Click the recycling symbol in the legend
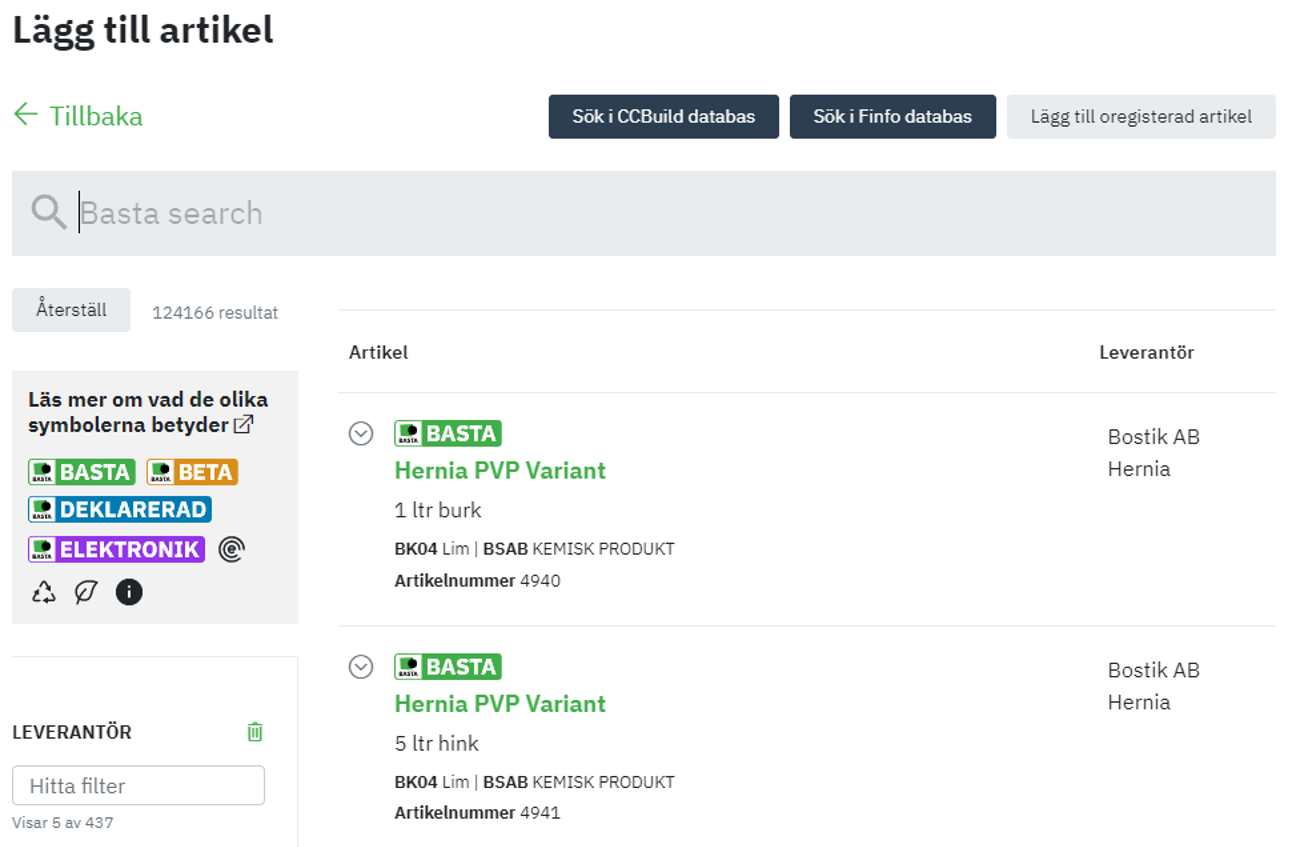 [x=44, y=592]
